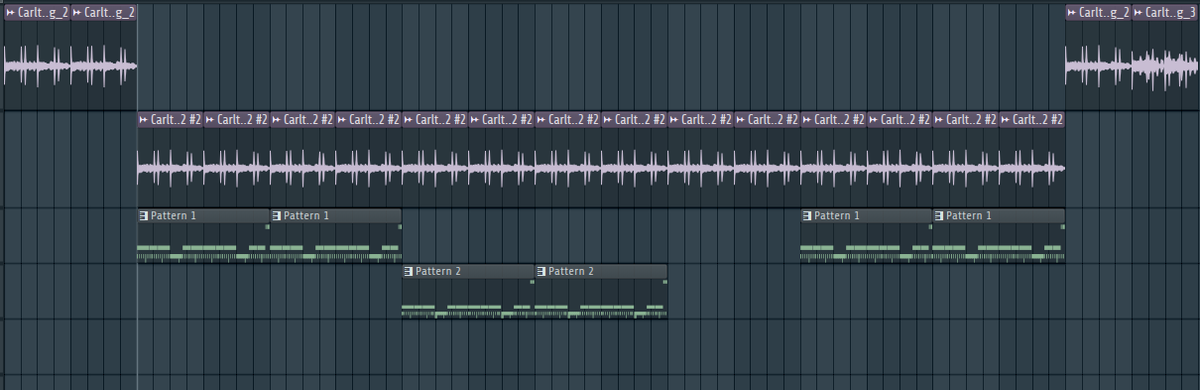Open clip menu icon of leftmost Pattern 1

(x=143, y=215)
